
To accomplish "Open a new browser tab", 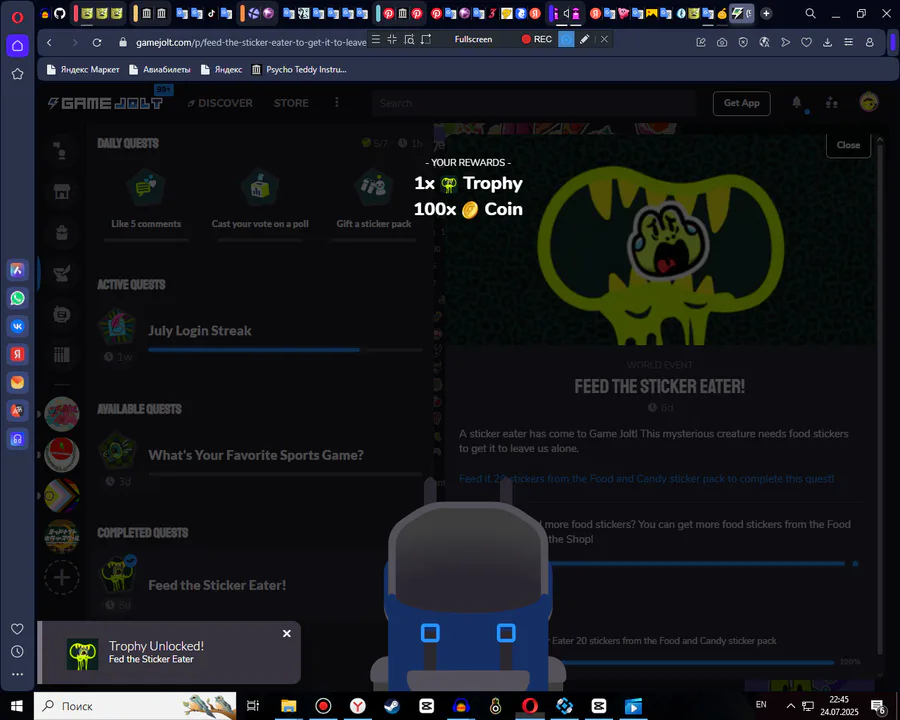I will click(x=766, y=13).
